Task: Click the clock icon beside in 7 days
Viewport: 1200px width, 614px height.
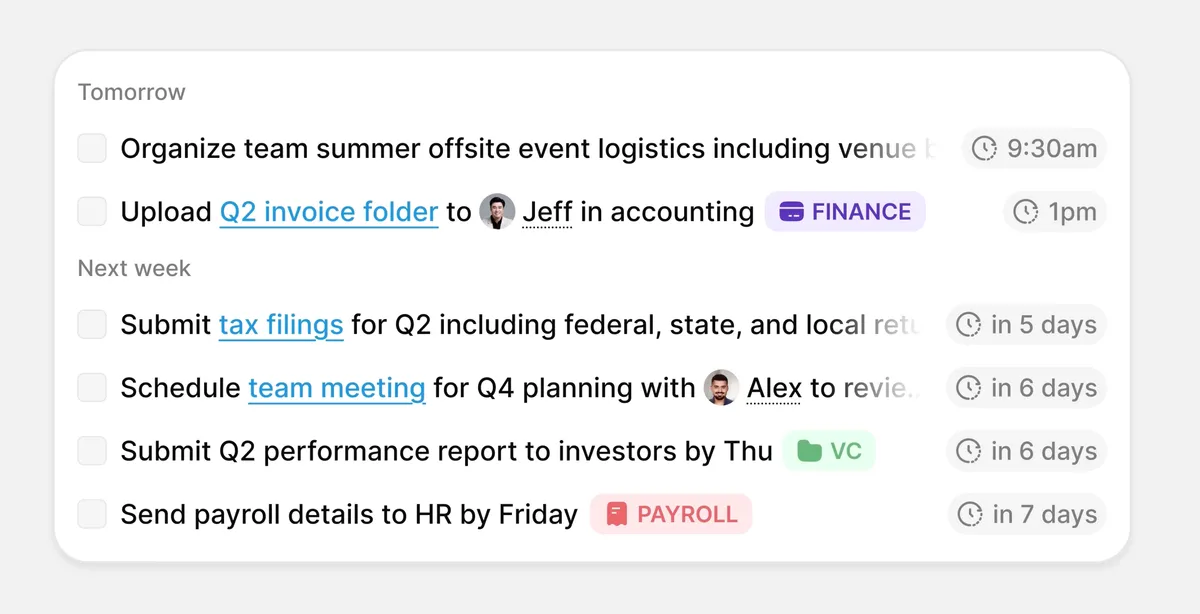Action: pyautogui.click(x=970, y=514)
